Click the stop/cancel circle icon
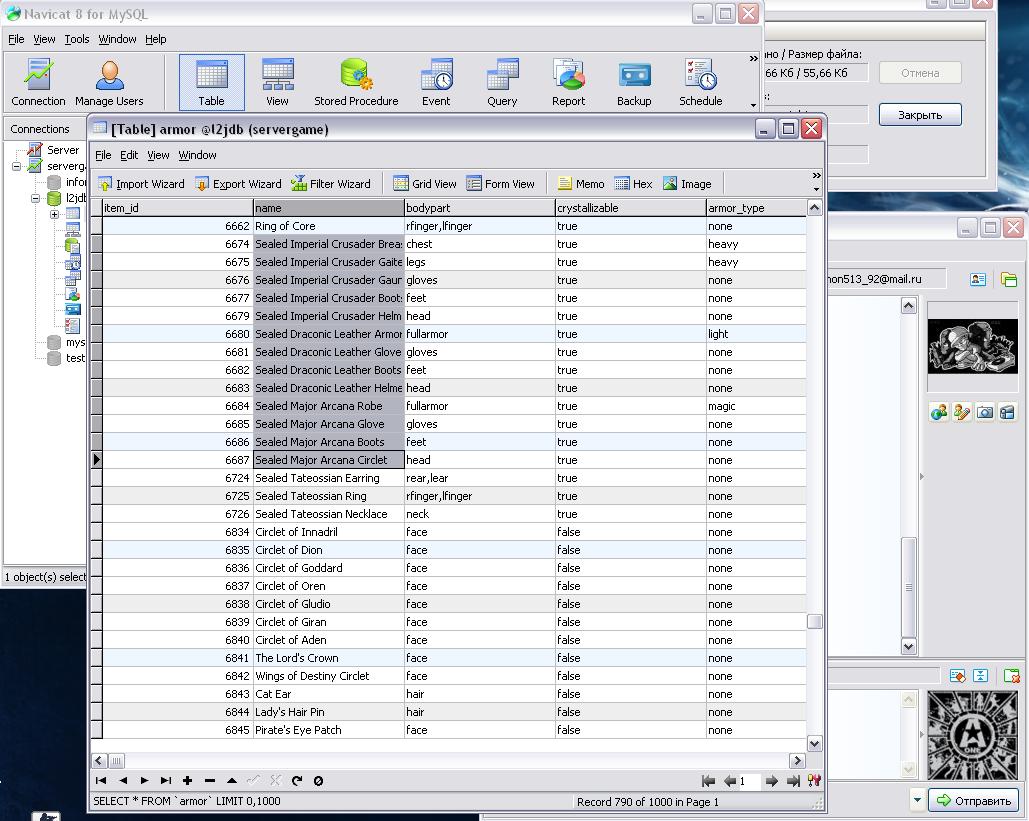The width and height of the screenshot is (1029, 821). point(318,780)
